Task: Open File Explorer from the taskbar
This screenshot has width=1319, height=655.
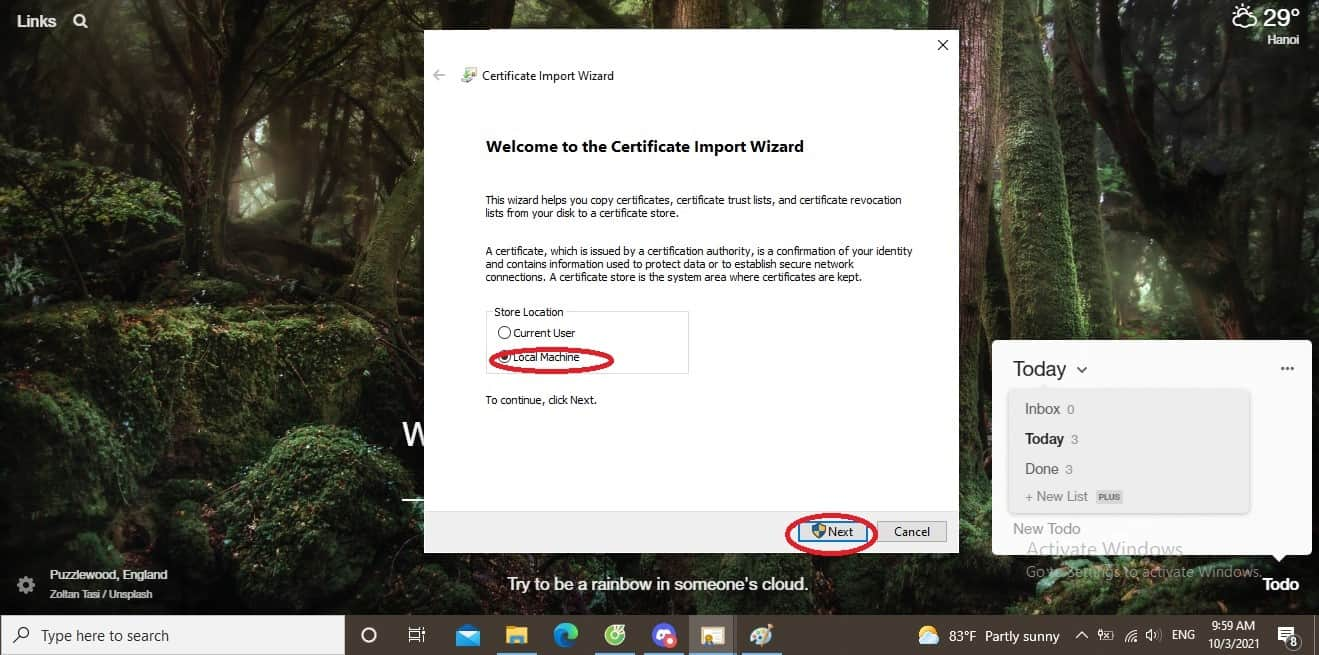Action: (516, 635)
